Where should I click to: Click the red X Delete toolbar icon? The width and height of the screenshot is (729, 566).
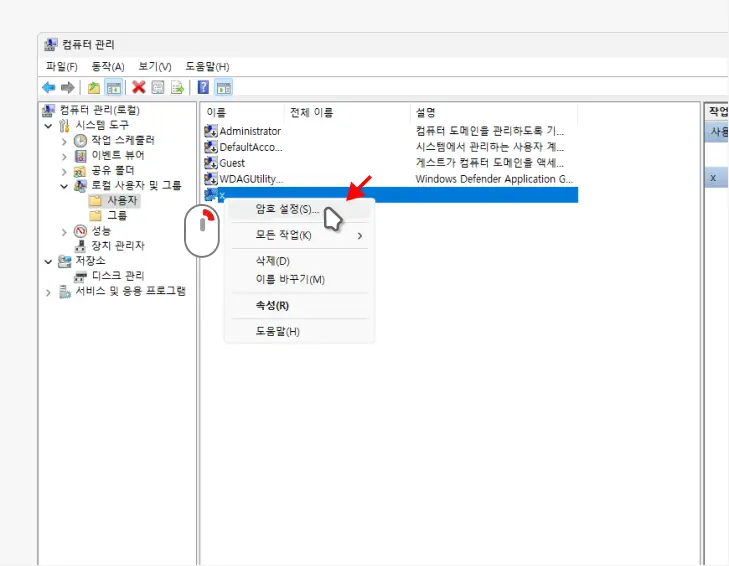coord(139,87)
